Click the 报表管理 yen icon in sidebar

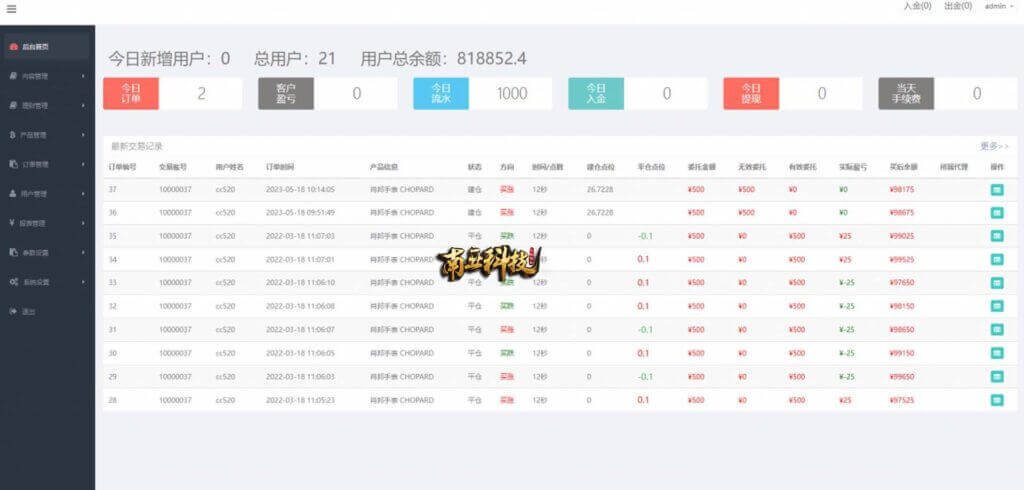[x=12, y=223]
